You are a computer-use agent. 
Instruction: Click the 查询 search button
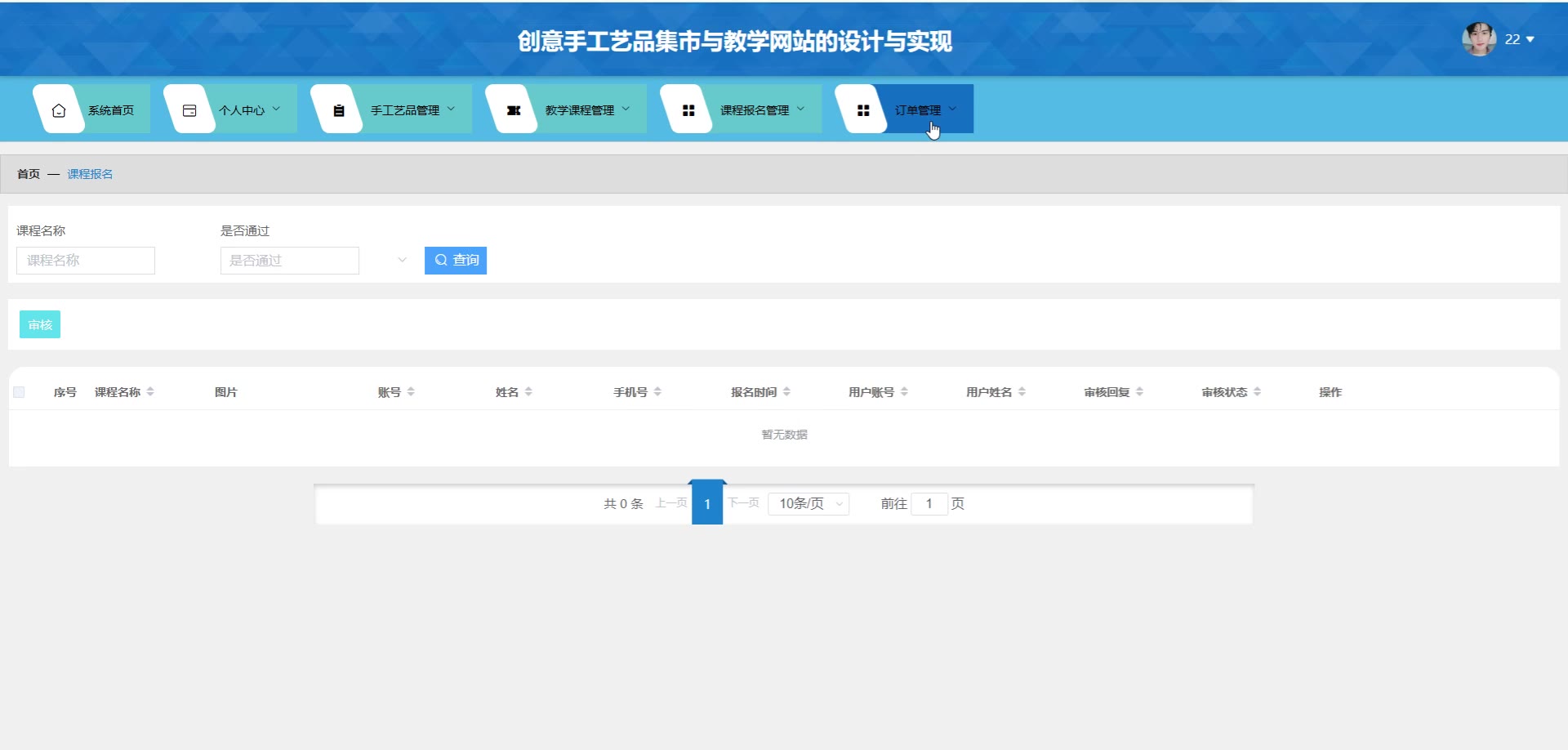coord(456,261)
